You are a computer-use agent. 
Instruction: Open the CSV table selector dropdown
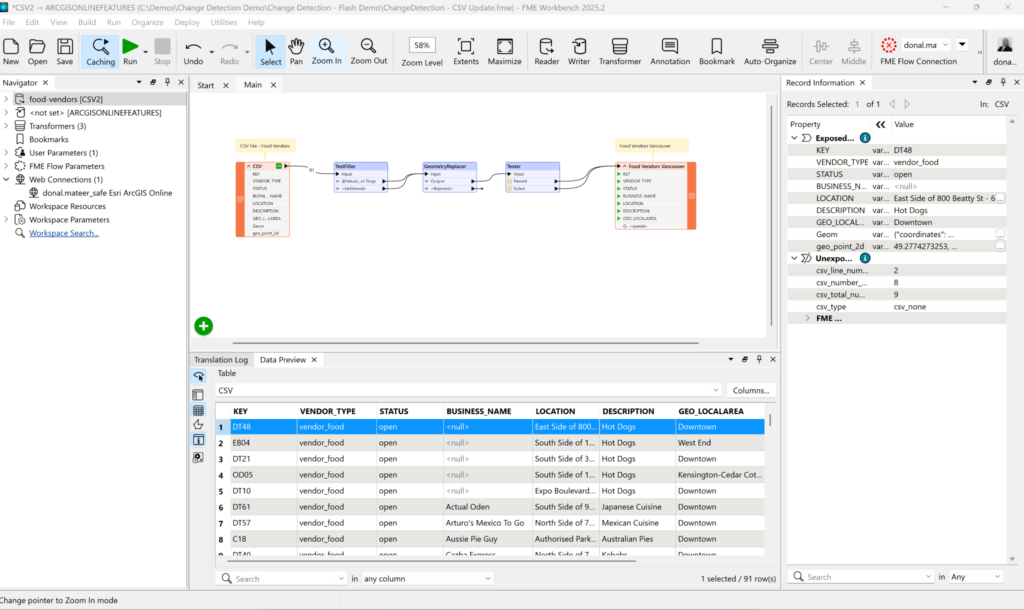click(x=715, y=390)
